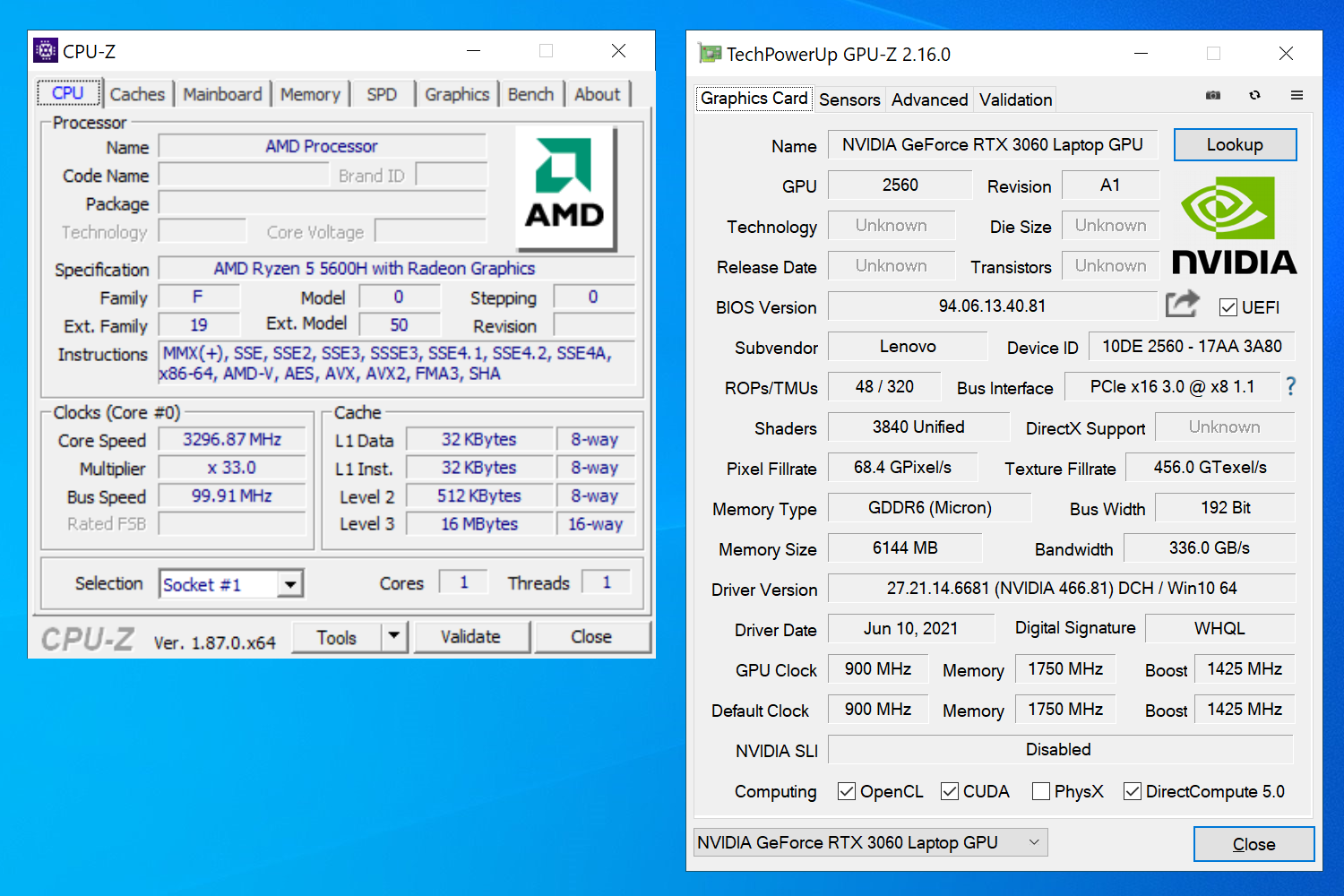Open the Sensors tab in GPU-Z
The width and height of the screenshot is (1344, 896).
tap(849, 99)
